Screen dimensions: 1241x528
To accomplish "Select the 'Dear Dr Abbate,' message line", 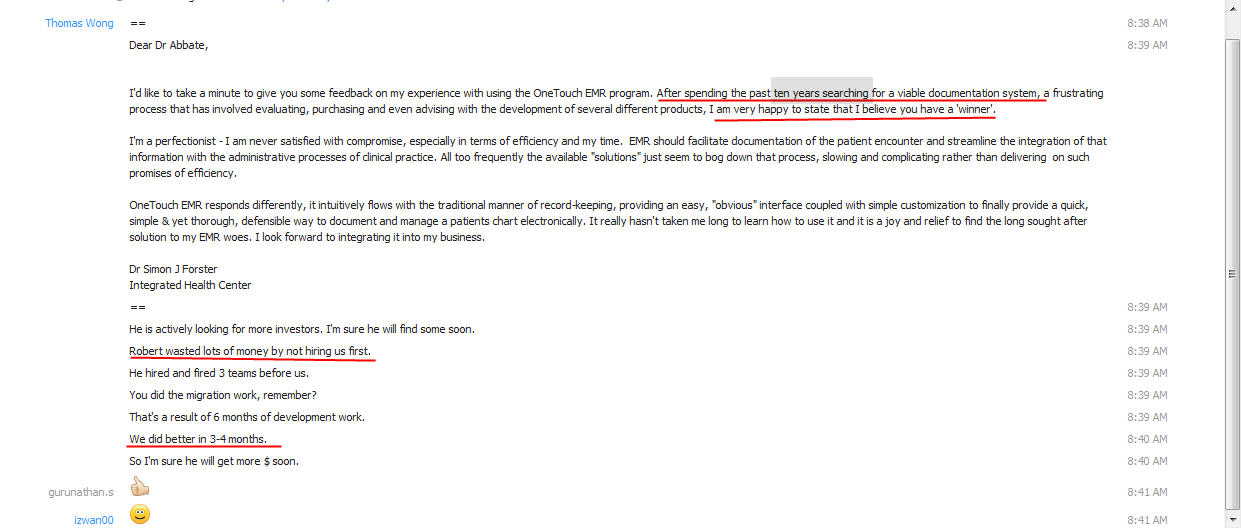I will pos(168,45).
